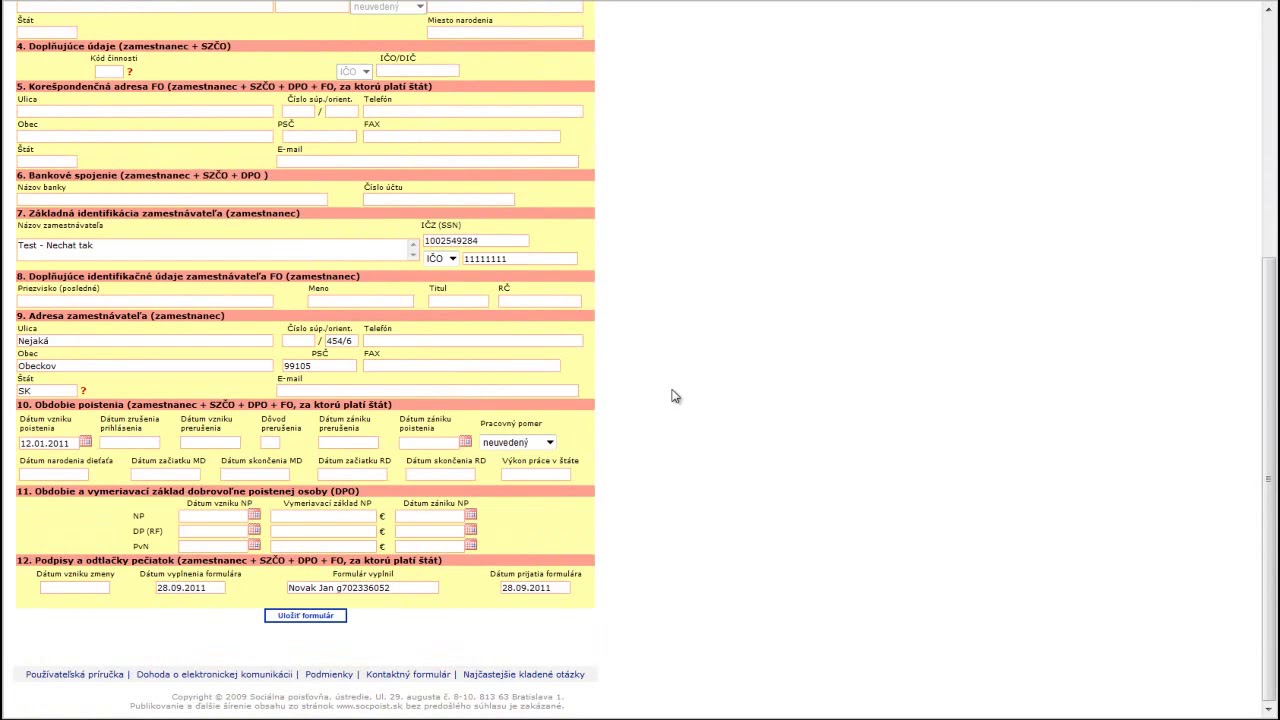The width and height of the screenshot is (1280, 720).
Task: Open calendar for Dátum vzniku poistenia
Action: click(x=85, y=442)
